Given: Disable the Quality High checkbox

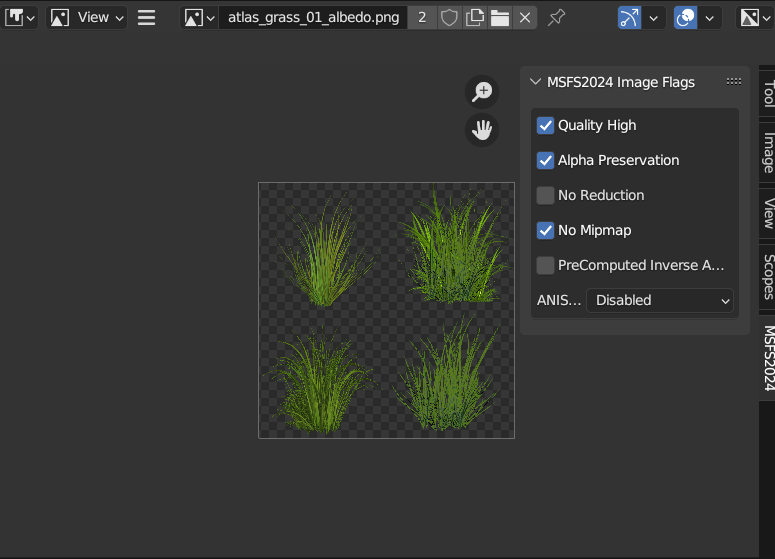Looking at the screenshot, I should (545, 126).
